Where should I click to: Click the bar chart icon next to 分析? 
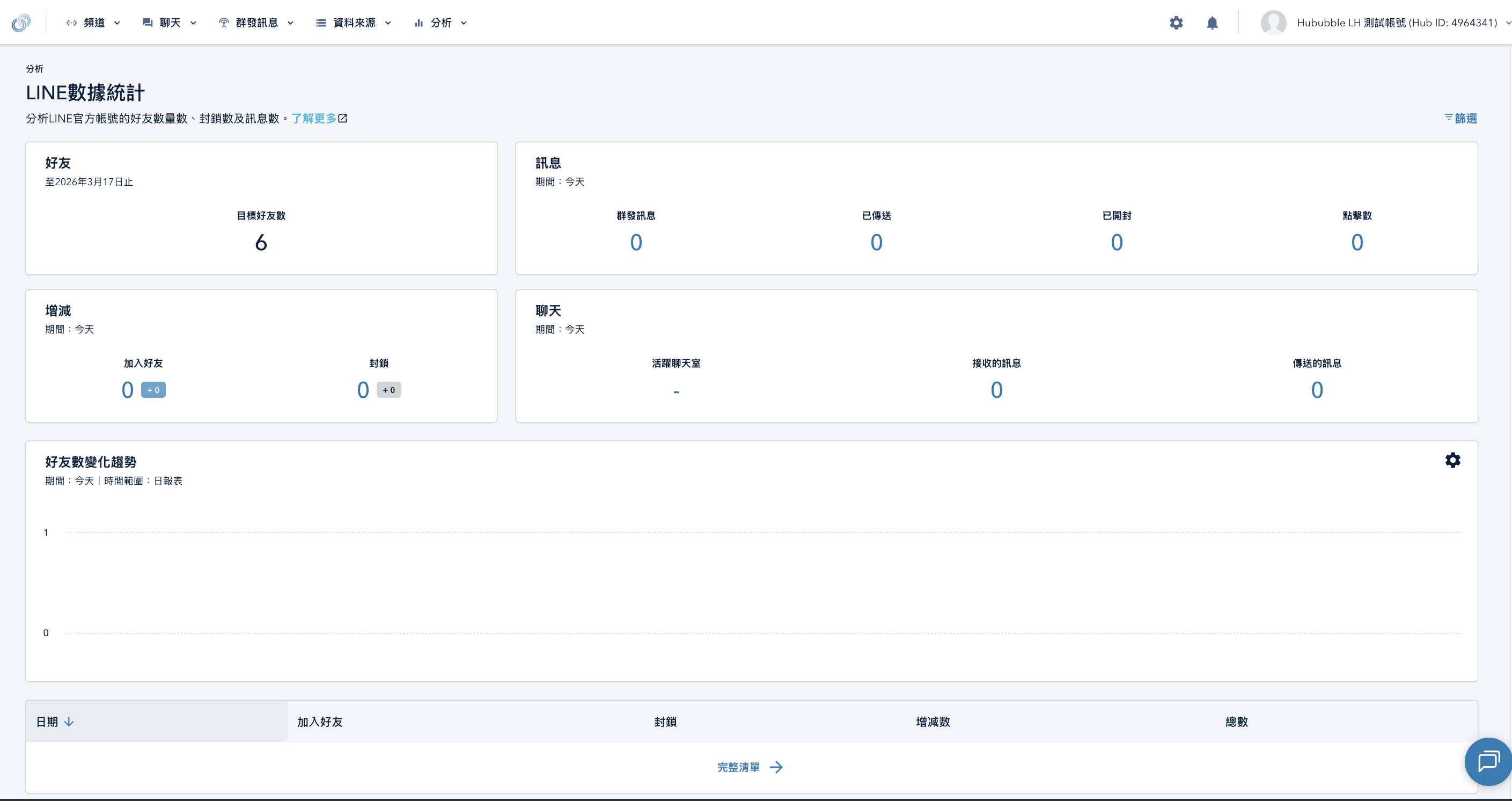(x=418, y=23)
